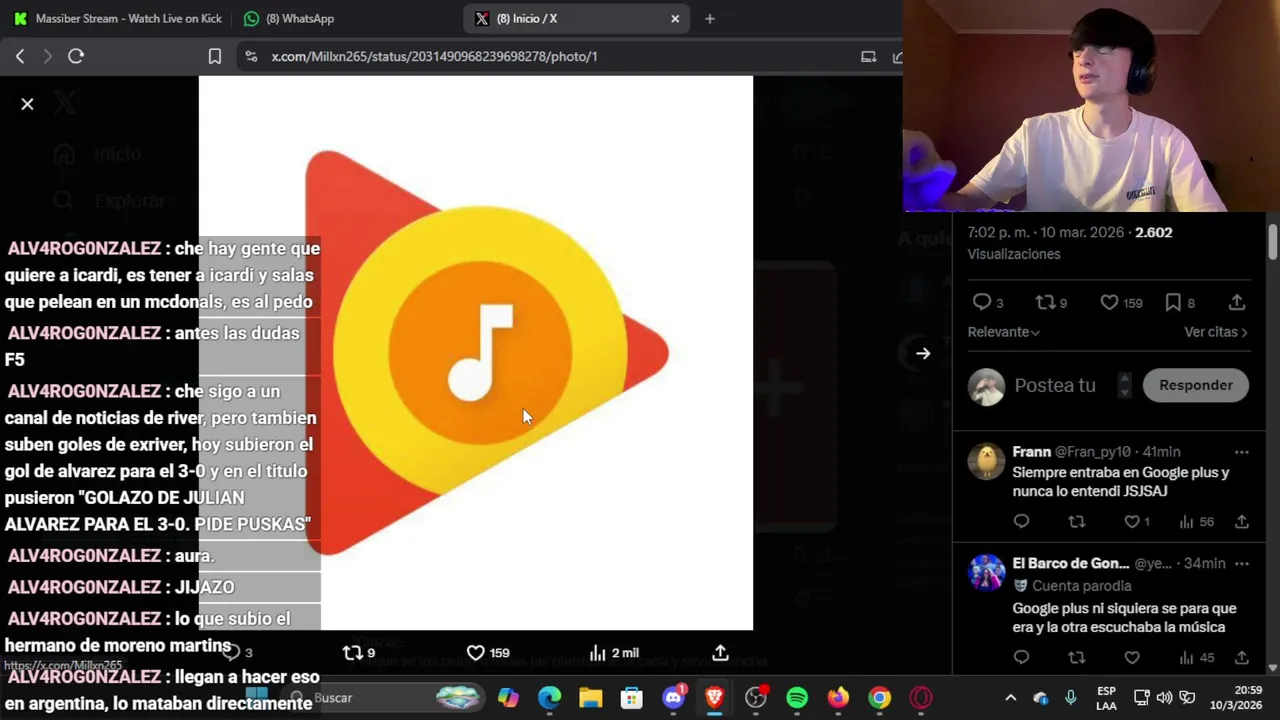Bookmark this page in the address bar
The width and height of the screenshot is (1280, 720).
pyautogui.click(x=214, y=57)
